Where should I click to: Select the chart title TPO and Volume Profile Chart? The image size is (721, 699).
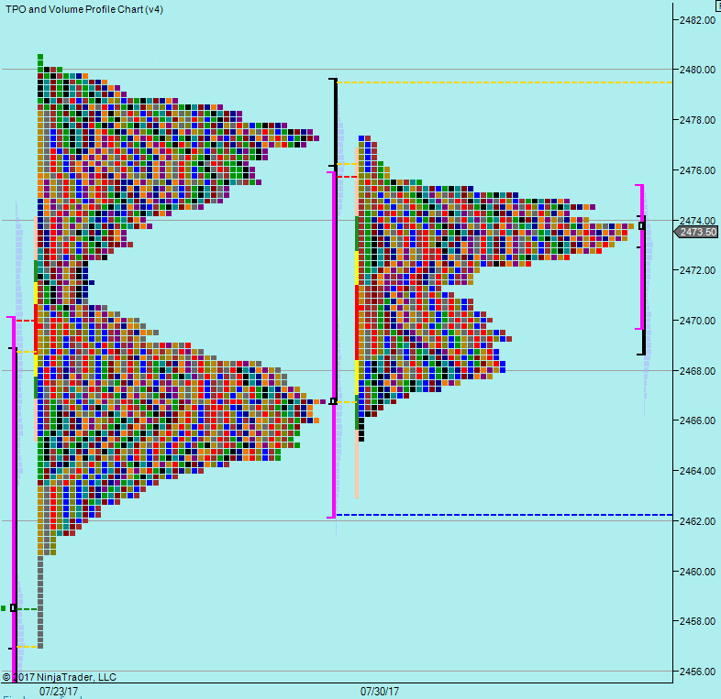pos(85,9)
